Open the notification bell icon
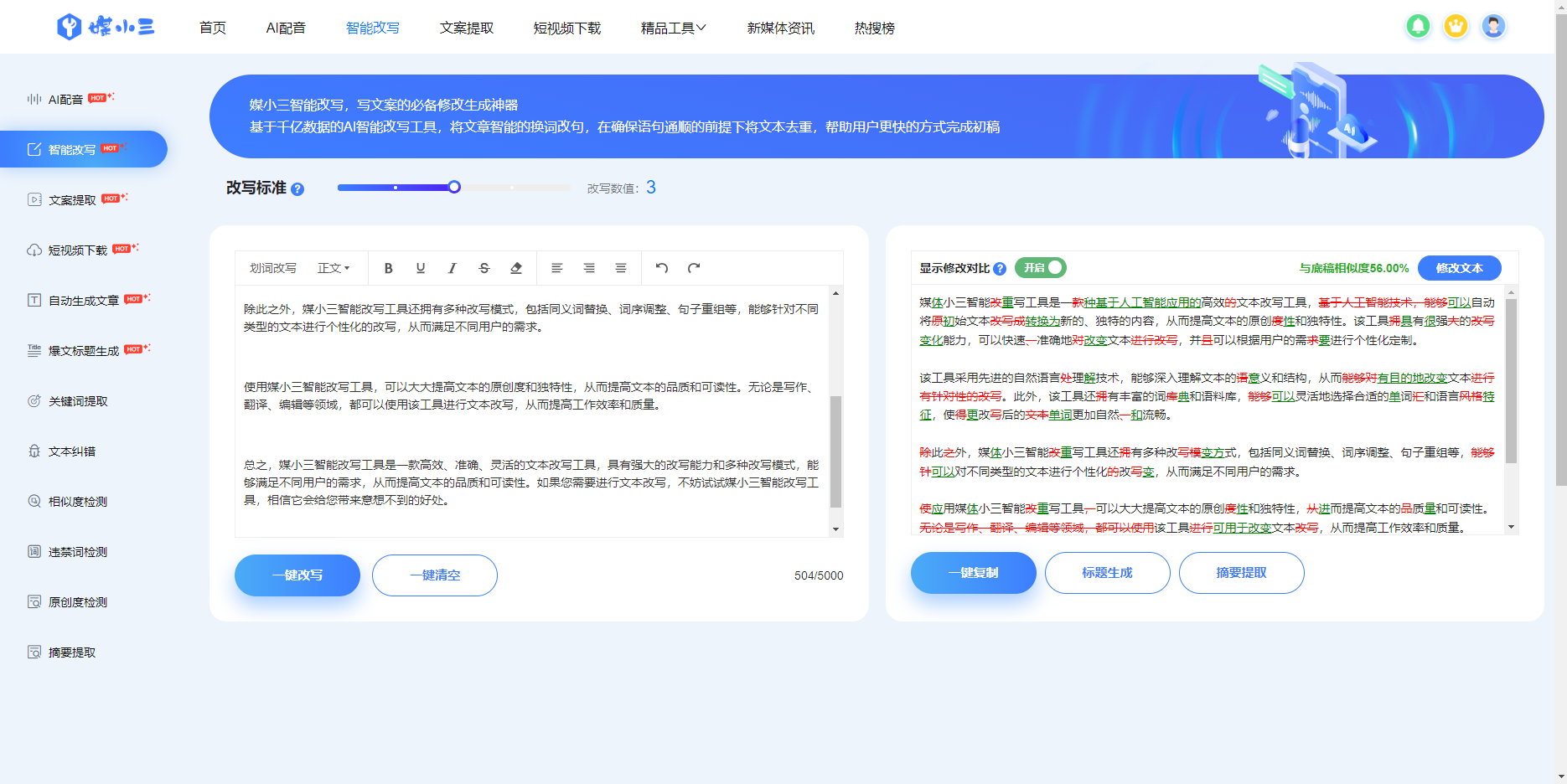The width and height of the screenshot is (1567, 784). pyautogui.click(x=1418, y=27)
